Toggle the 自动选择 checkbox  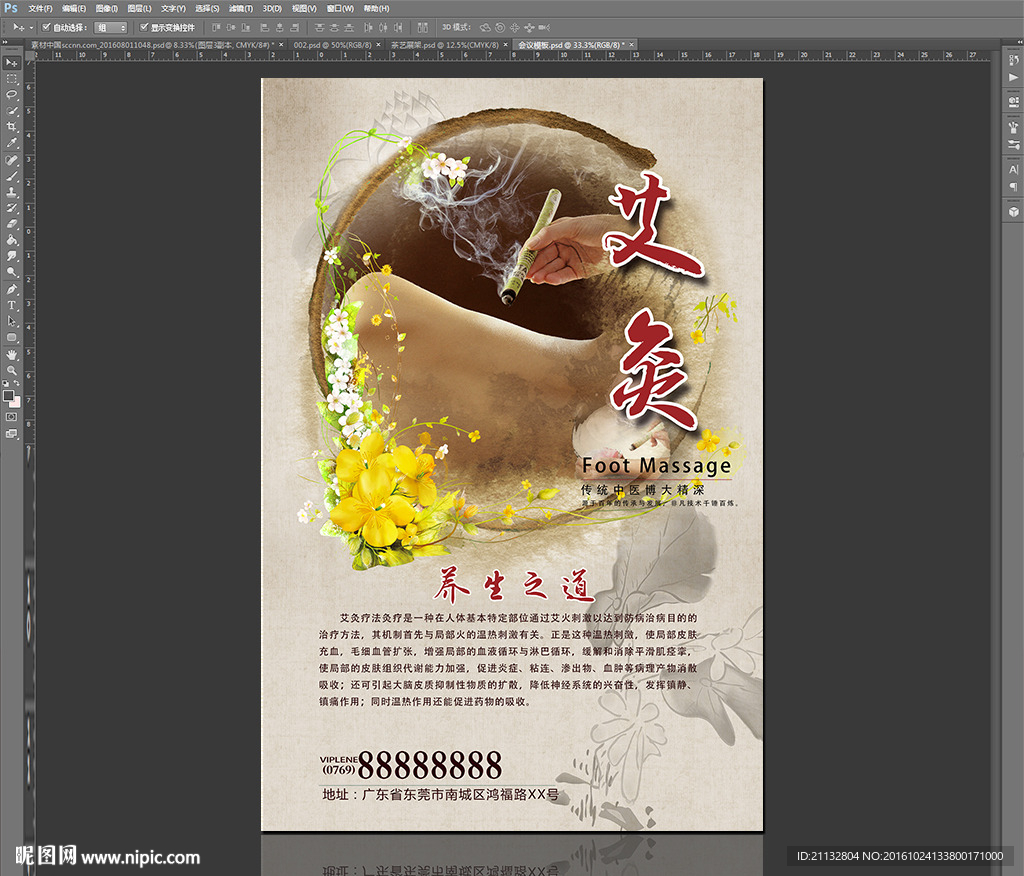[x=46, y=27]
